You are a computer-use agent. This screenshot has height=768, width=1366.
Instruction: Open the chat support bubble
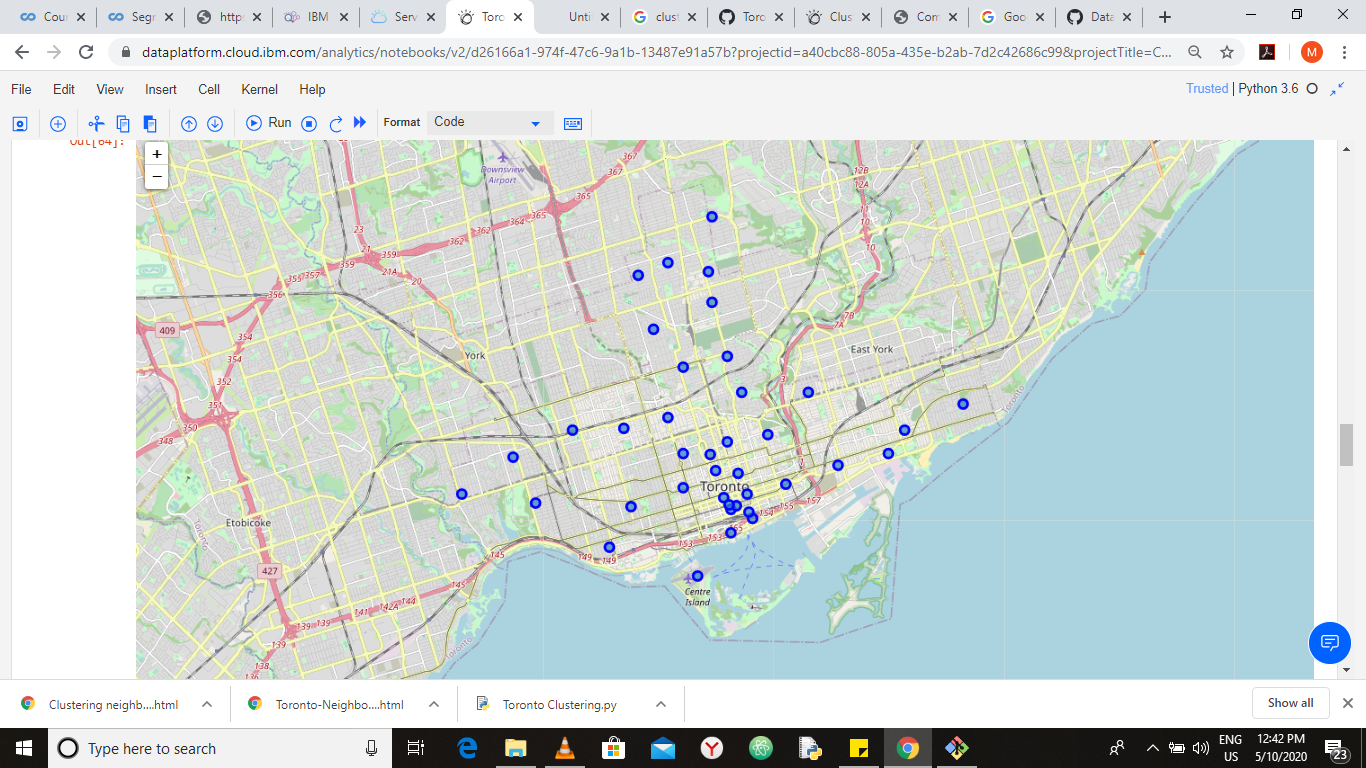pyautogui.click(x=1329, y=643)
